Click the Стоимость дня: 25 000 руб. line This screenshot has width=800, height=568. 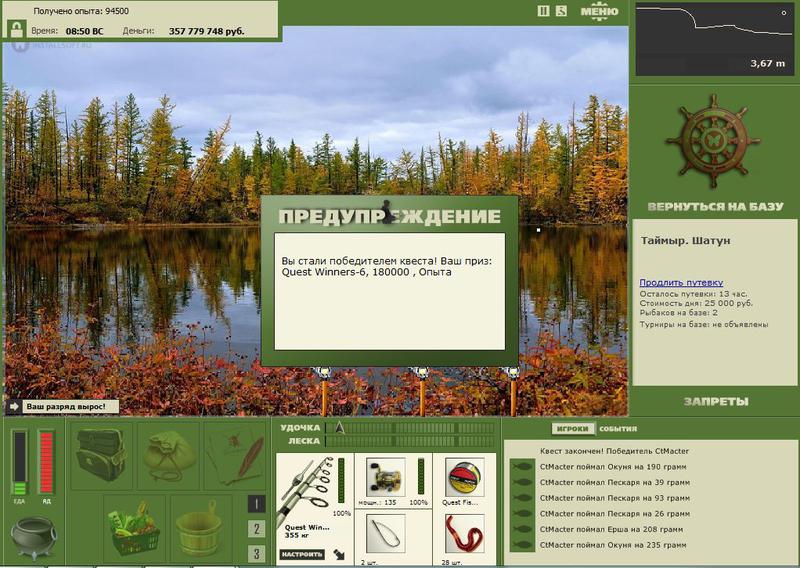[x=696, y=303]
